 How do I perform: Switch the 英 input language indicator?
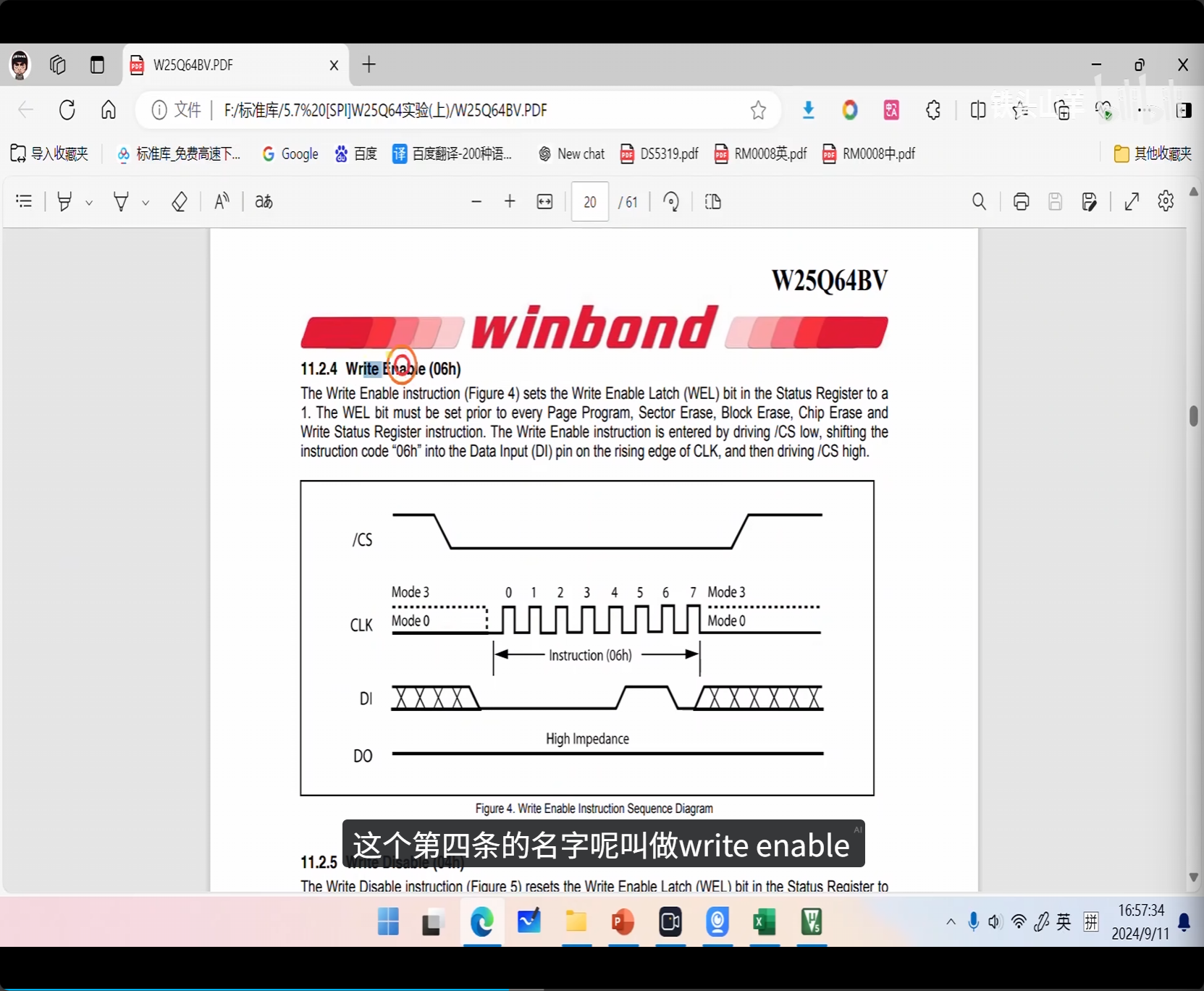(1064, 922)
